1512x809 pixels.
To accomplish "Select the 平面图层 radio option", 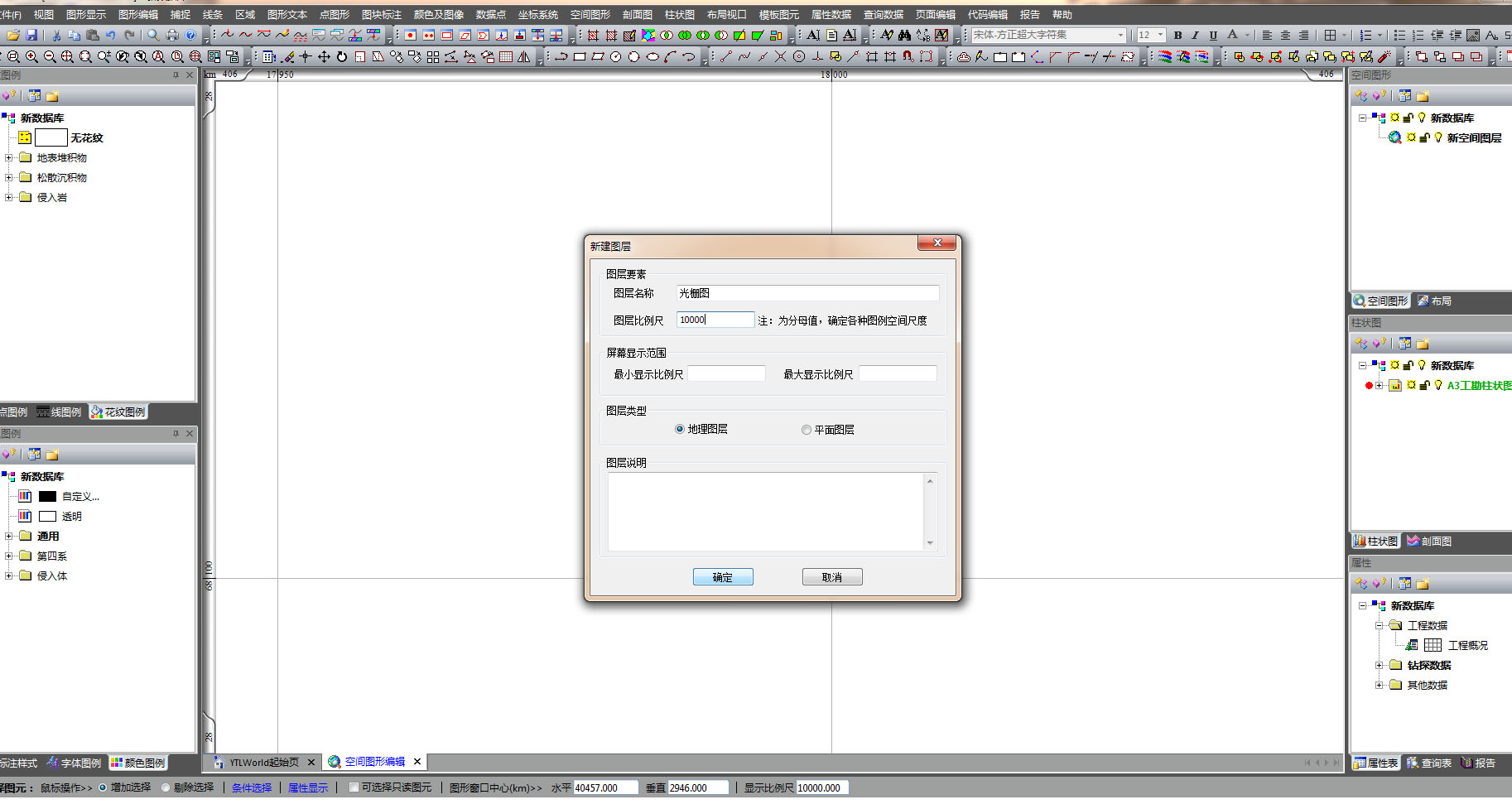I will tap(806, 430).
